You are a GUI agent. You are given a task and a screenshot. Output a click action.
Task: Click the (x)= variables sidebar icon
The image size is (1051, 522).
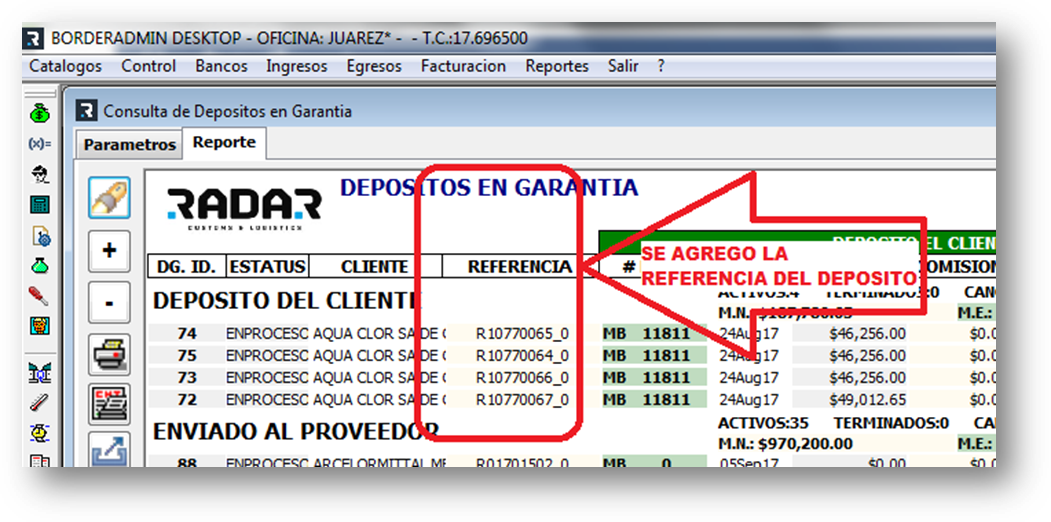point(40,144)
